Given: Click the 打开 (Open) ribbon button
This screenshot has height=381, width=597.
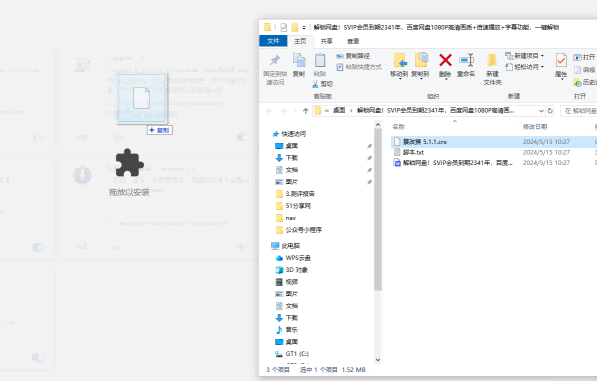Looking at the screenshot, I should [584, 57].
